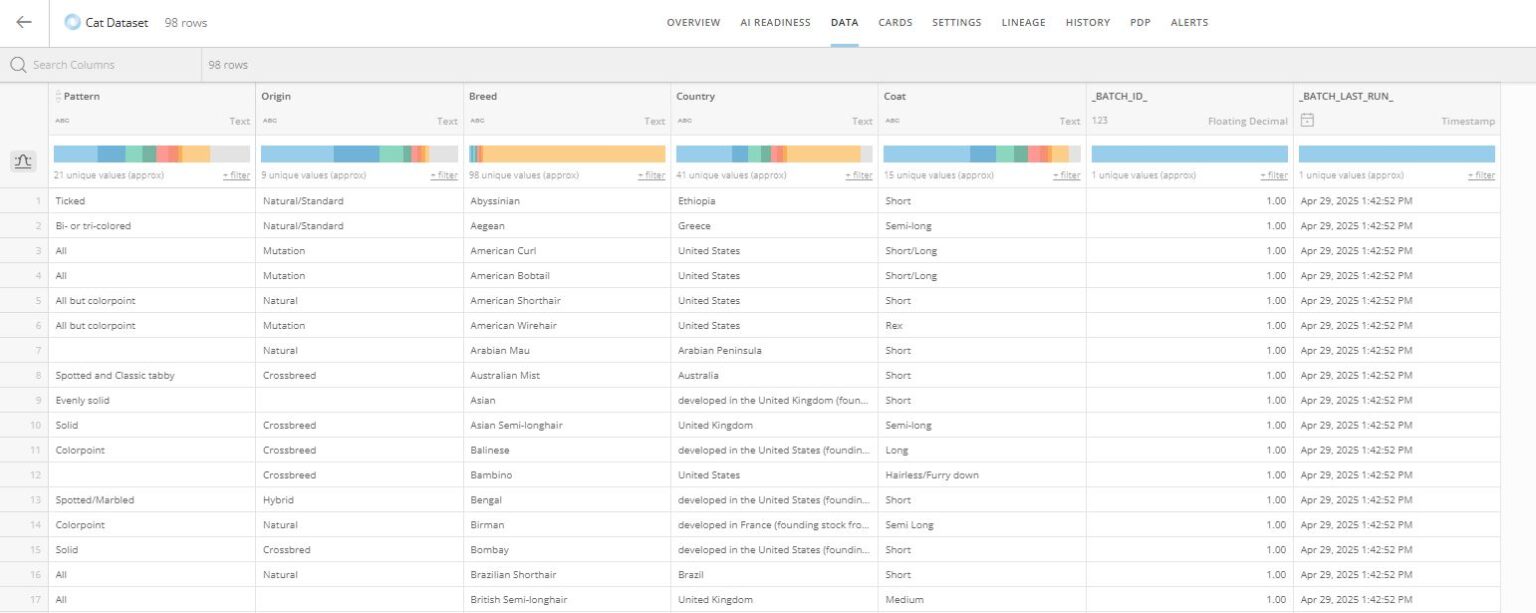Open the Alerts tab
Image resolution: width=1536 pixels, height=613 pixels.
[1189, 23]
